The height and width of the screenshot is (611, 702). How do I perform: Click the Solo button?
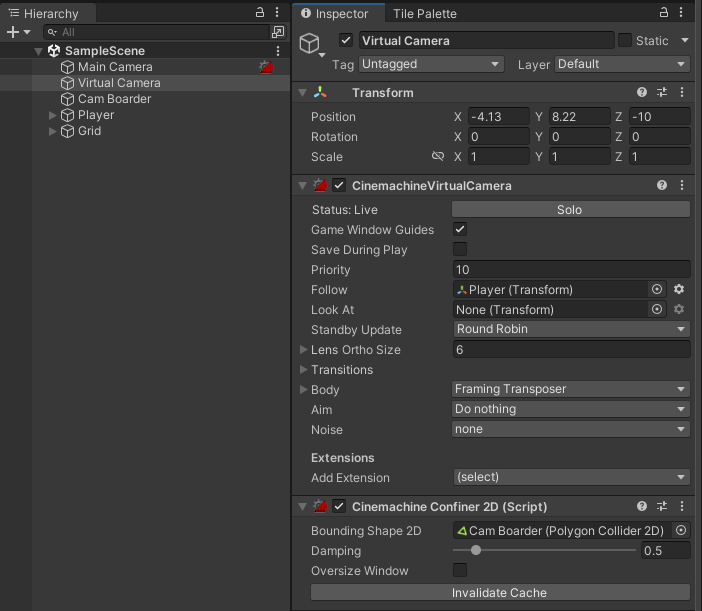pos(571,209)
